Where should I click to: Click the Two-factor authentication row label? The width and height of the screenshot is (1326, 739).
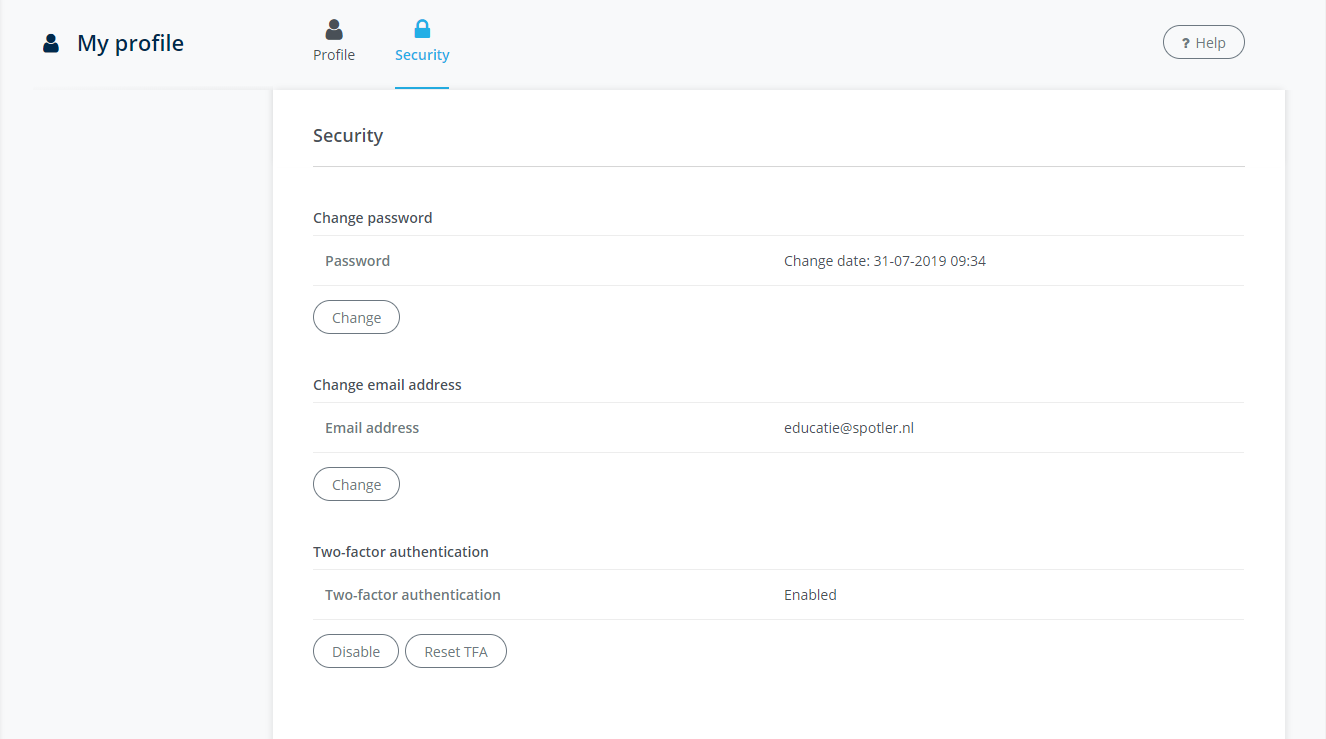(x=412, y=594)
